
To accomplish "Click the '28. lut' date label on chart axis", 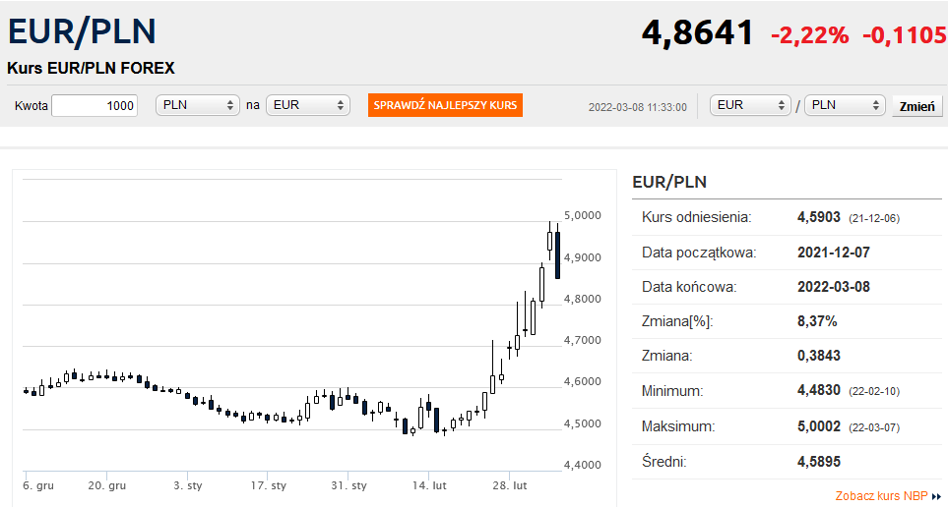I will pyautogui.click(x=509, y=486).
